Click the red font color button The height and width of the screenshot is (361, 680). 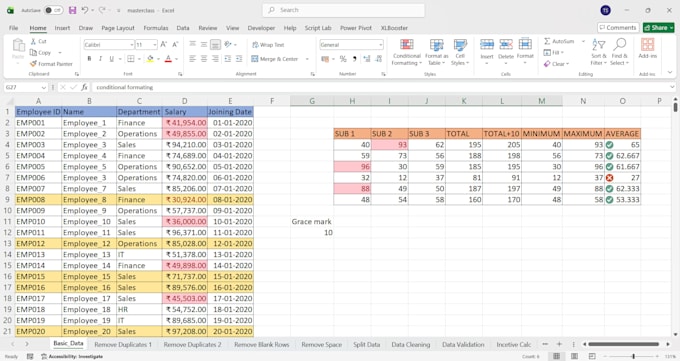tap(168, 59)
